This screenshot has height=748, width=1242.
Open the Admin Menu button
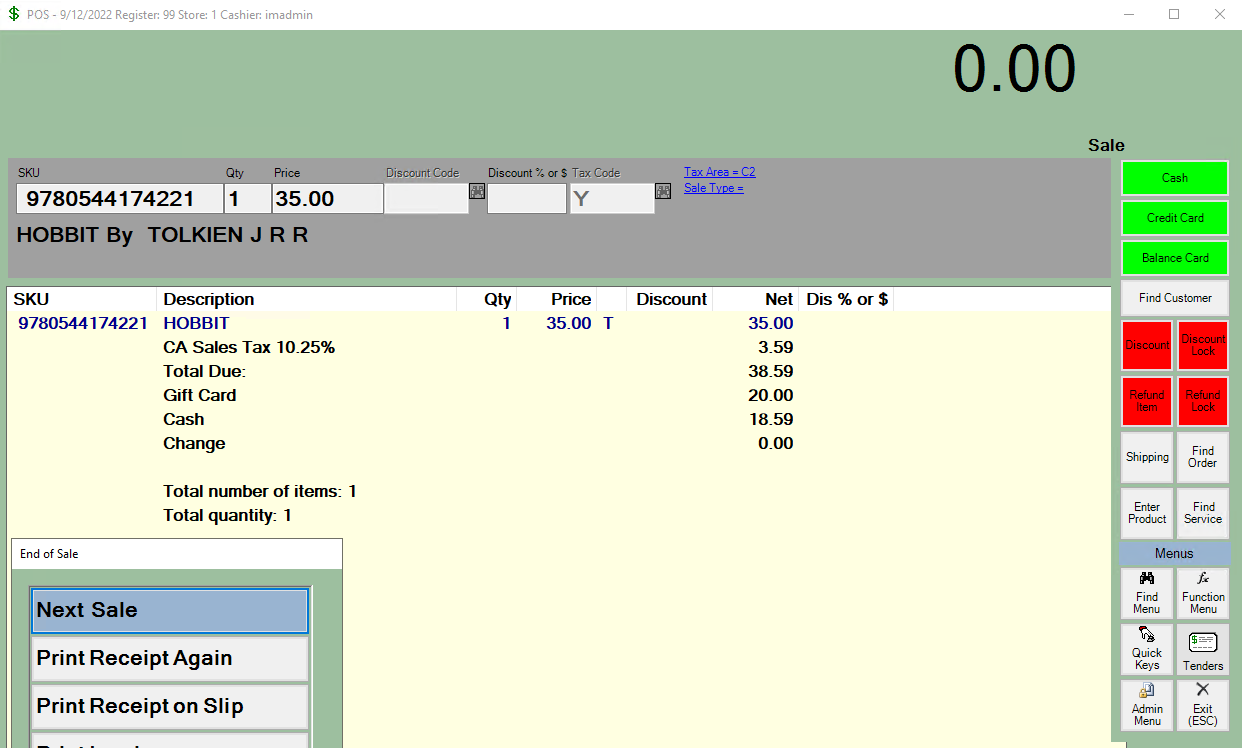click(1147, 705)
